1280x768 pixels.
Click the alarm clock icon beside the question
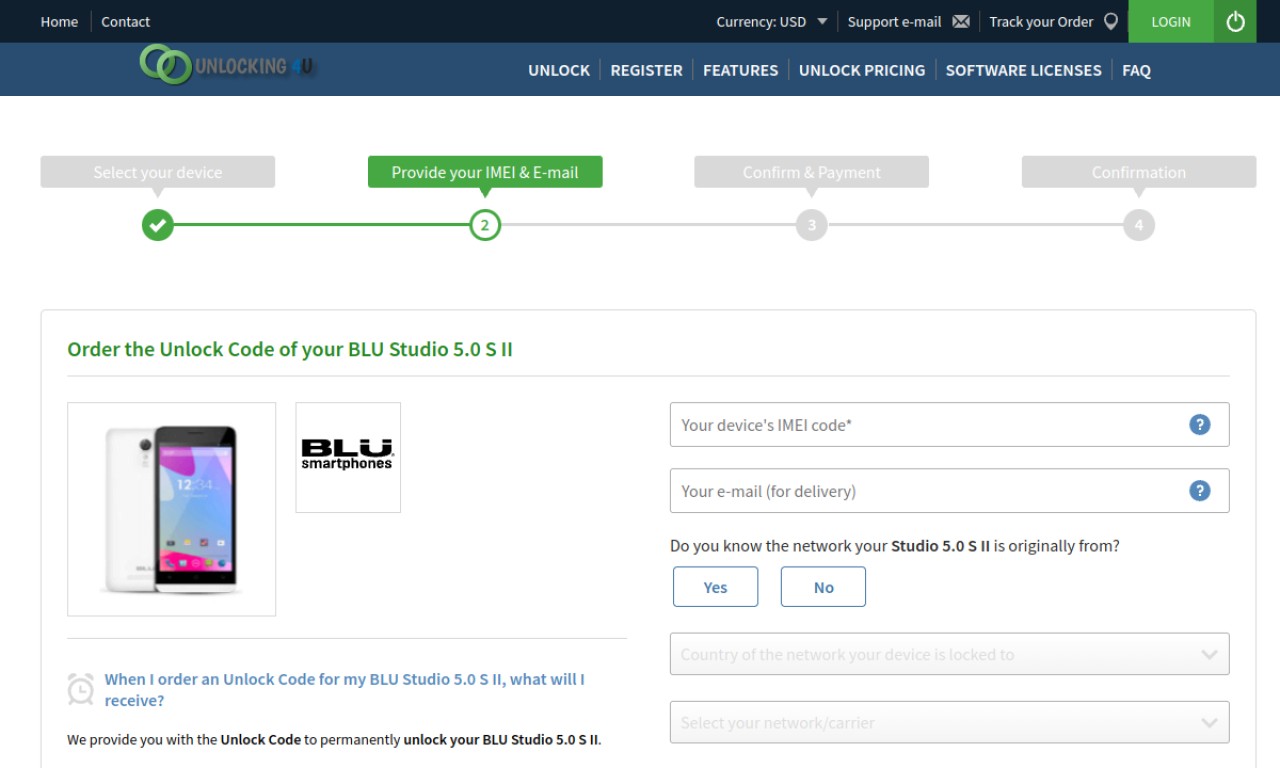80,689
